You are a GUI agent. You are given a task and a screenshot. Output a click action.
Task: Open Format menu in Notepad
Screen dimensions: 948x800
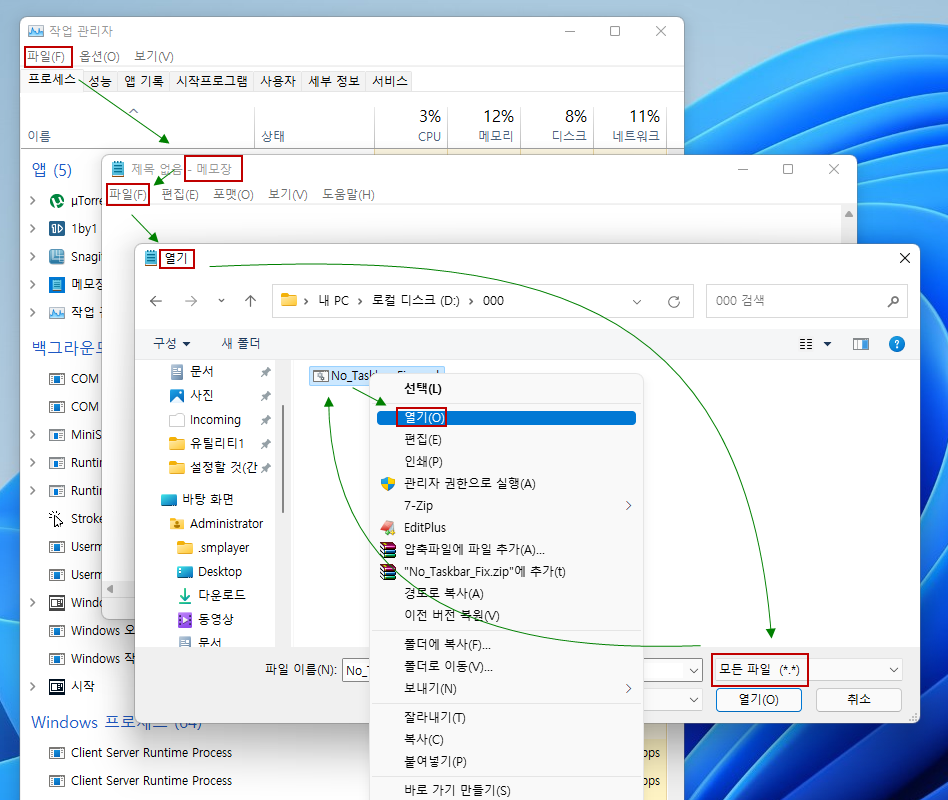233,195
